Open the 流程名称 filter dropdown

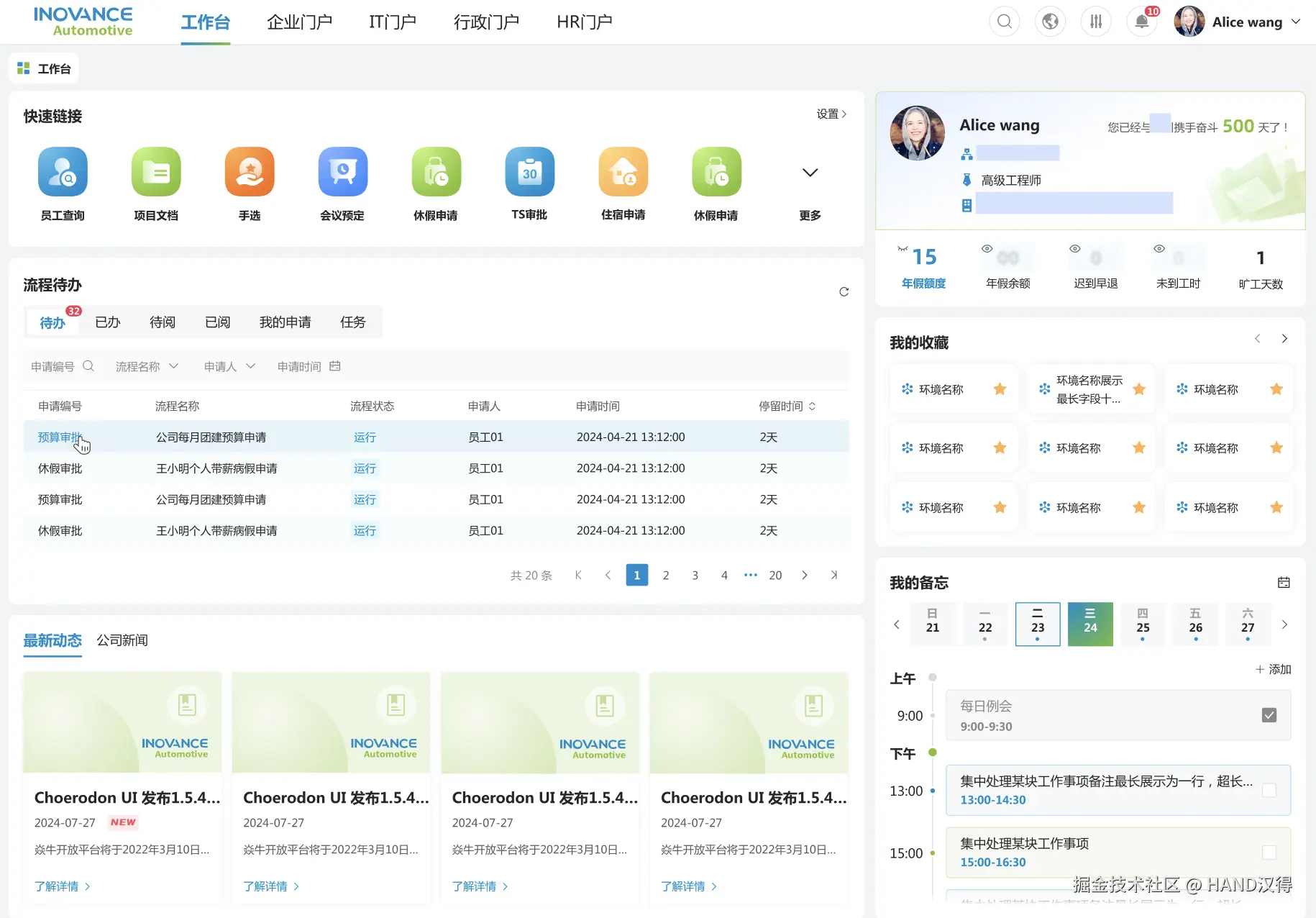[147, 366]
